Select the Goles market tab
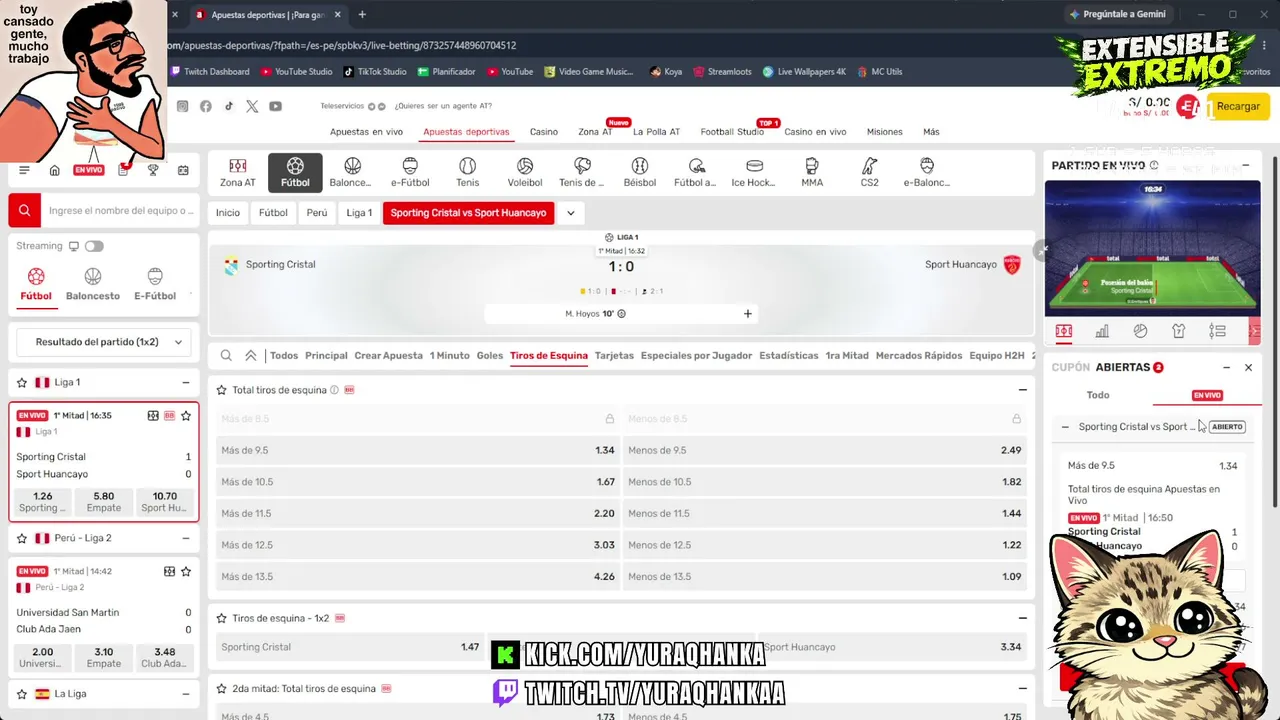This screenshot has width=1280, height=720. point(490,356)
